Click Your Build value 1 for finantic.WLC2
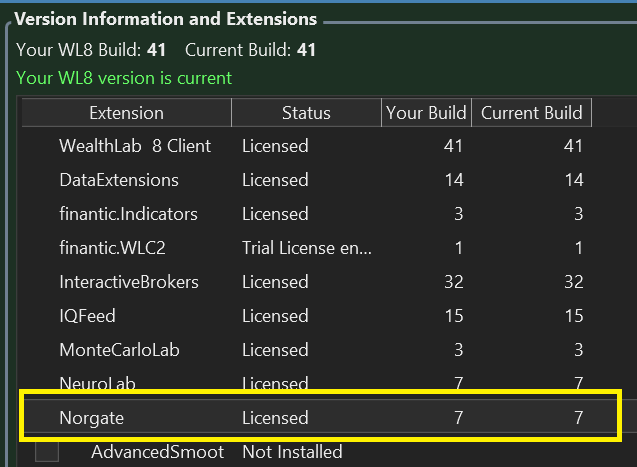The height and width of the screenshot is (467, 637). [459, 248]
